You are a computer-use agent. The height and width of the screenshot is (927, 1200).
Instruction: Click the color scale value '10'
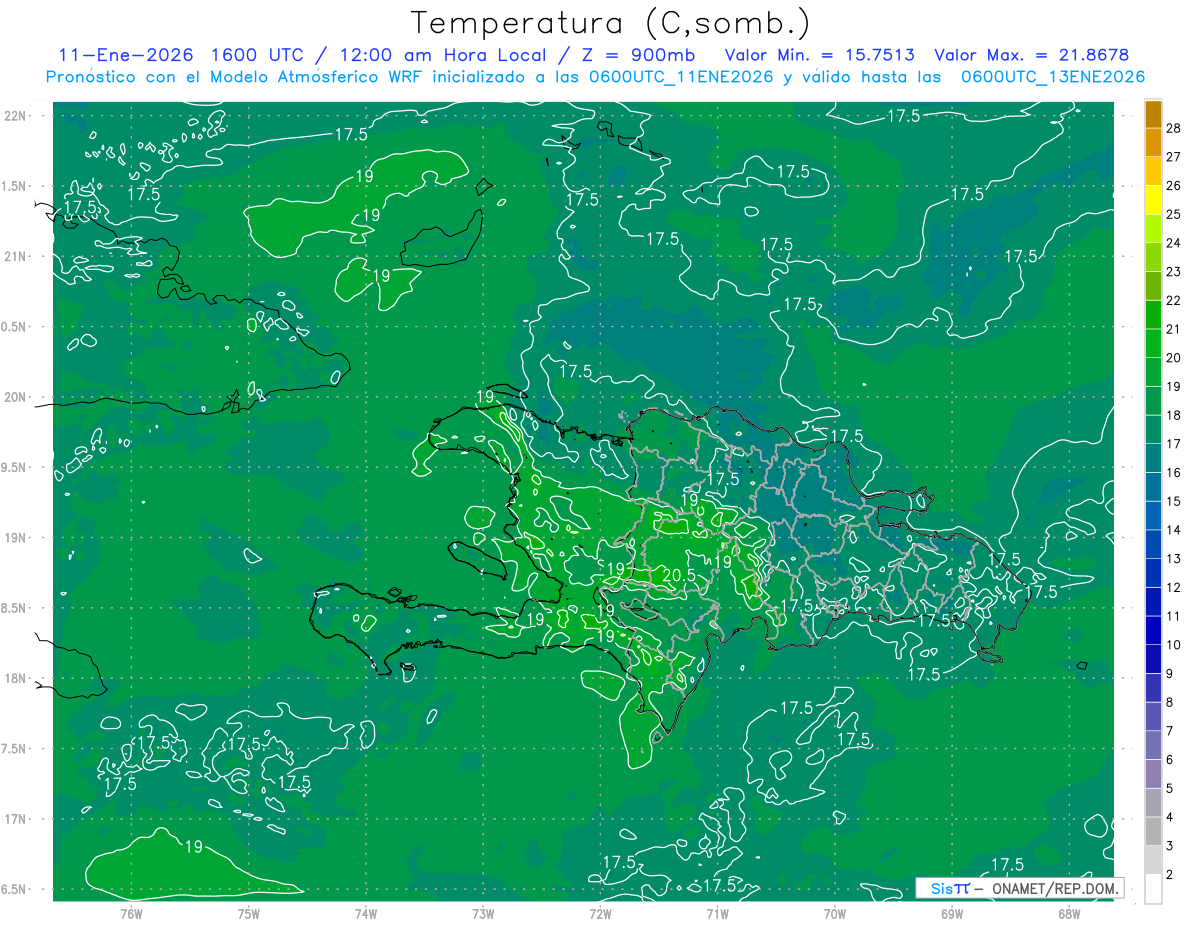1175,645
